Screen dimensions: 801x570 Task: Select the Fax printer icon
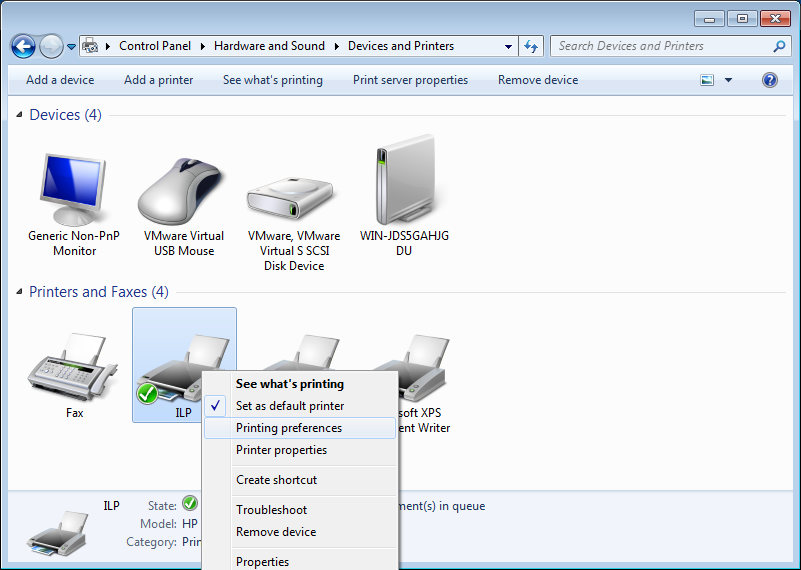75,370
